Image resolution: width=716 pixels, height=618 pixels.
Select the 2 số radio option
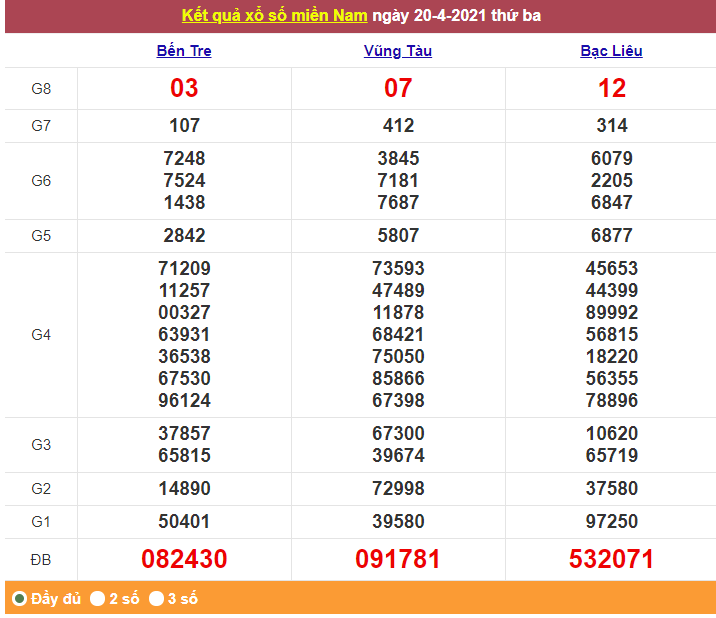(97, 598)
